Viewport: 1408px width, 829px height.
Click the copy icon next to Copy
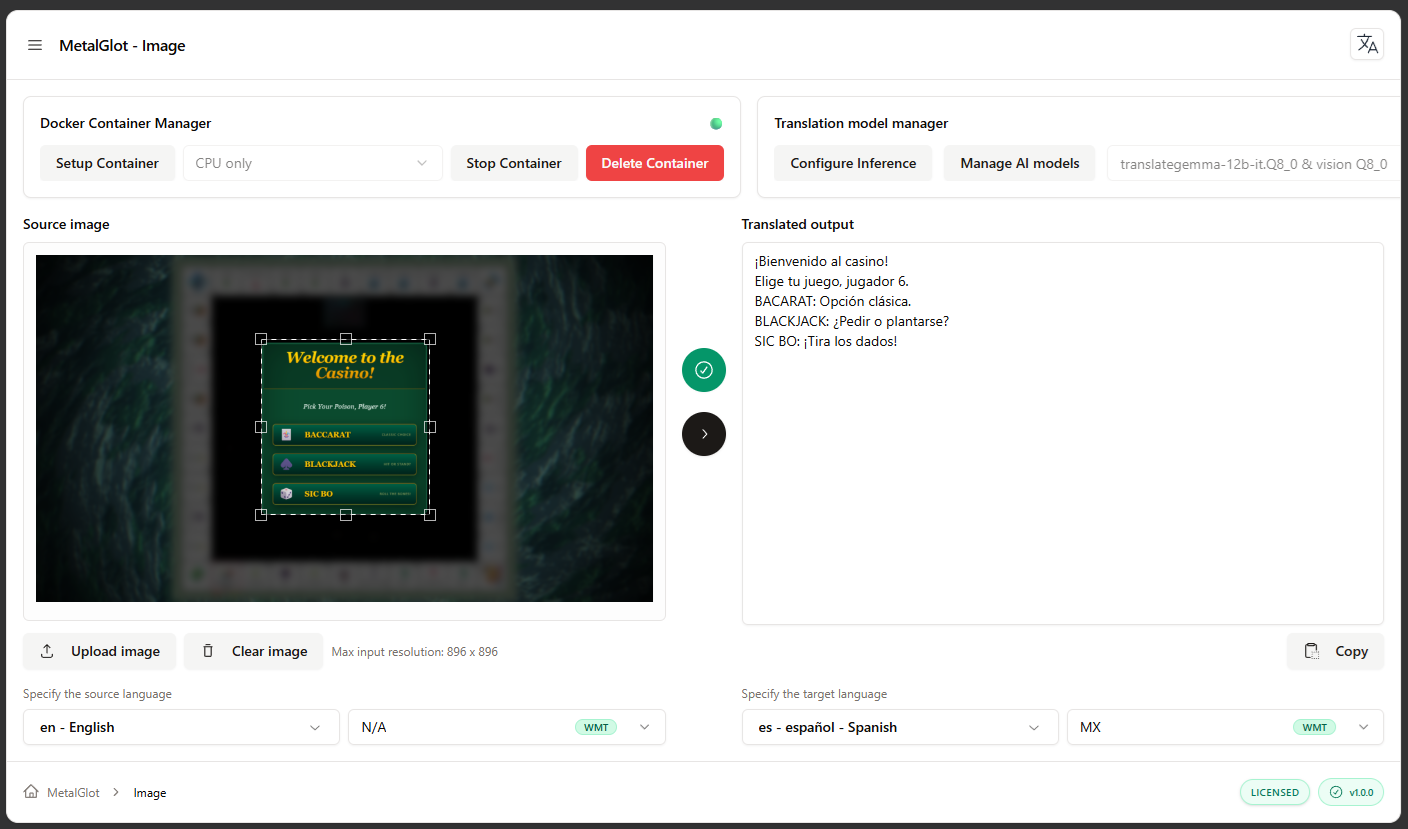point(1312,651)
